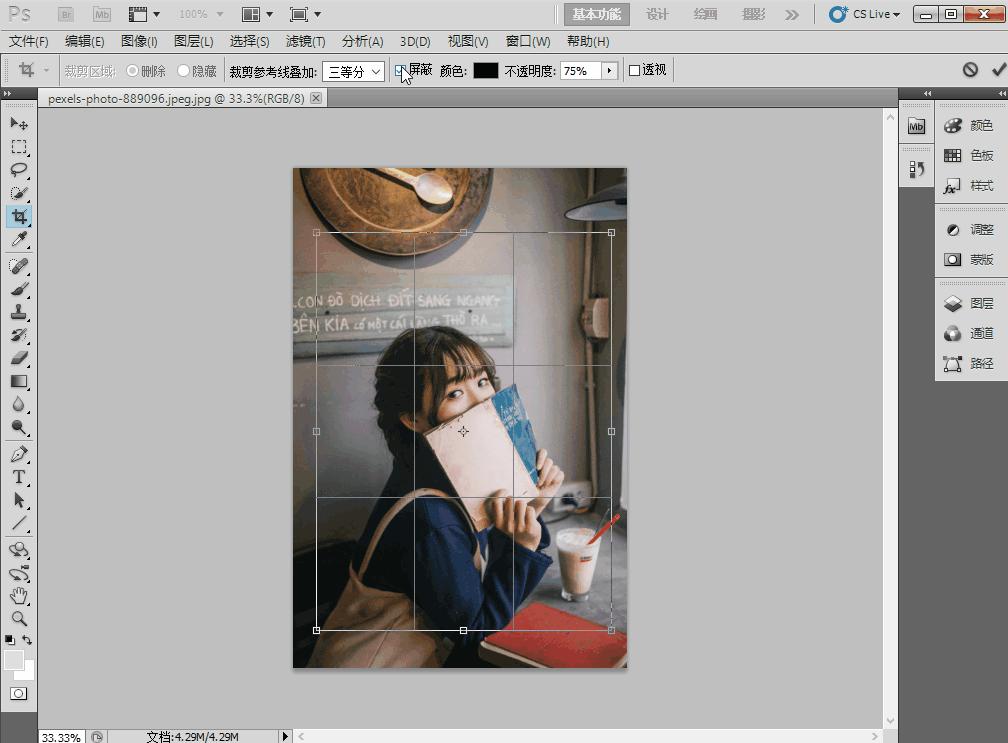Switch to the 设计 workspace
The width and height of the screenshot is (1008, 743).
(658, 14)
